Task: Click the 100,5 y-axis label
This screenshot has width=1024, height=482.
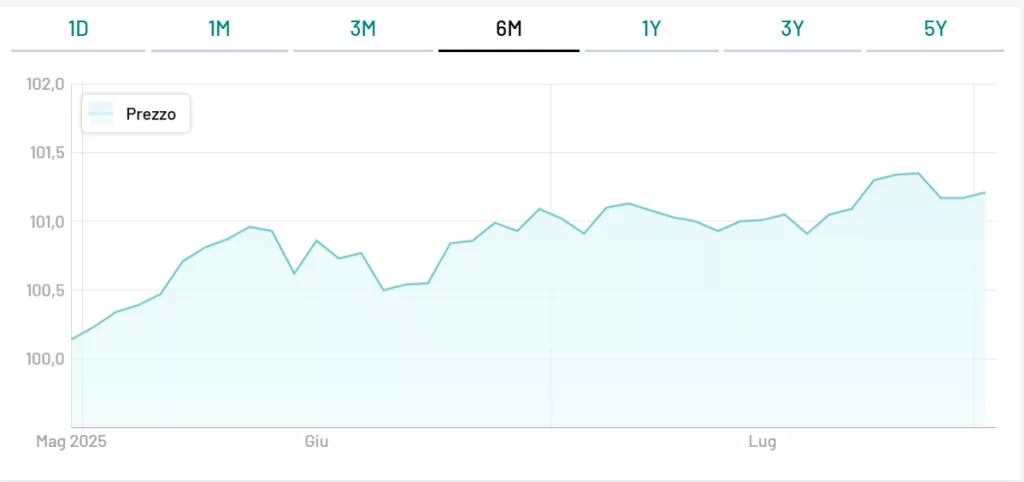Action: [x=45, y=290]
